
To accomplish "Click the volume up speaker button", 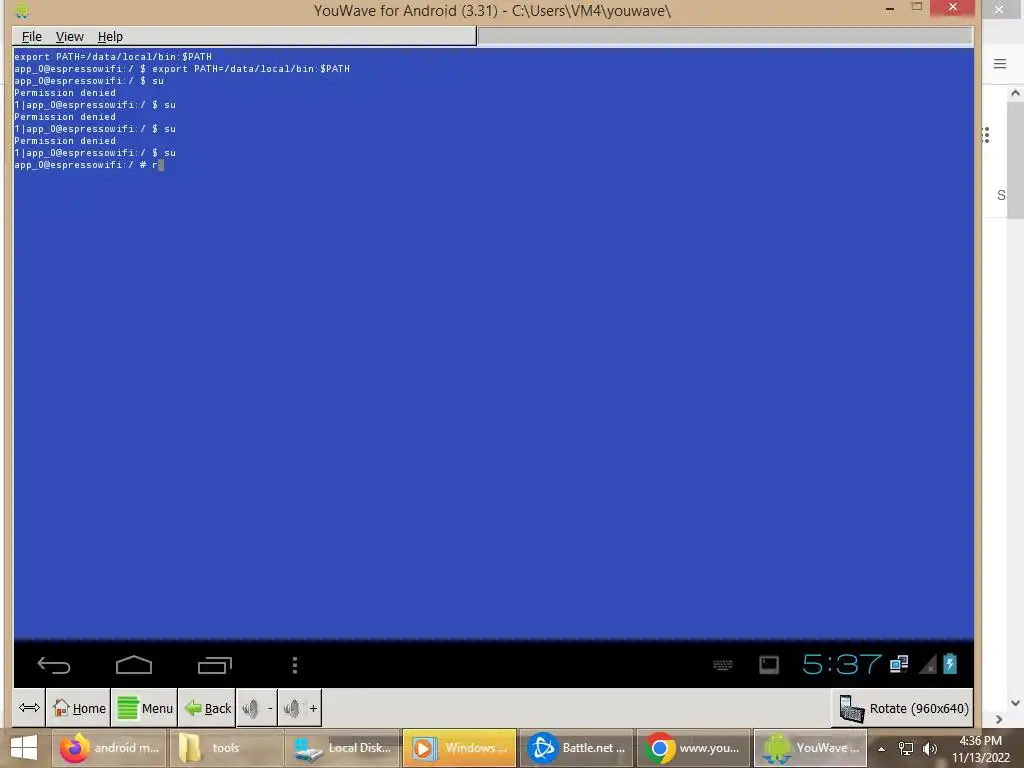I will click(x=300, y=708).
